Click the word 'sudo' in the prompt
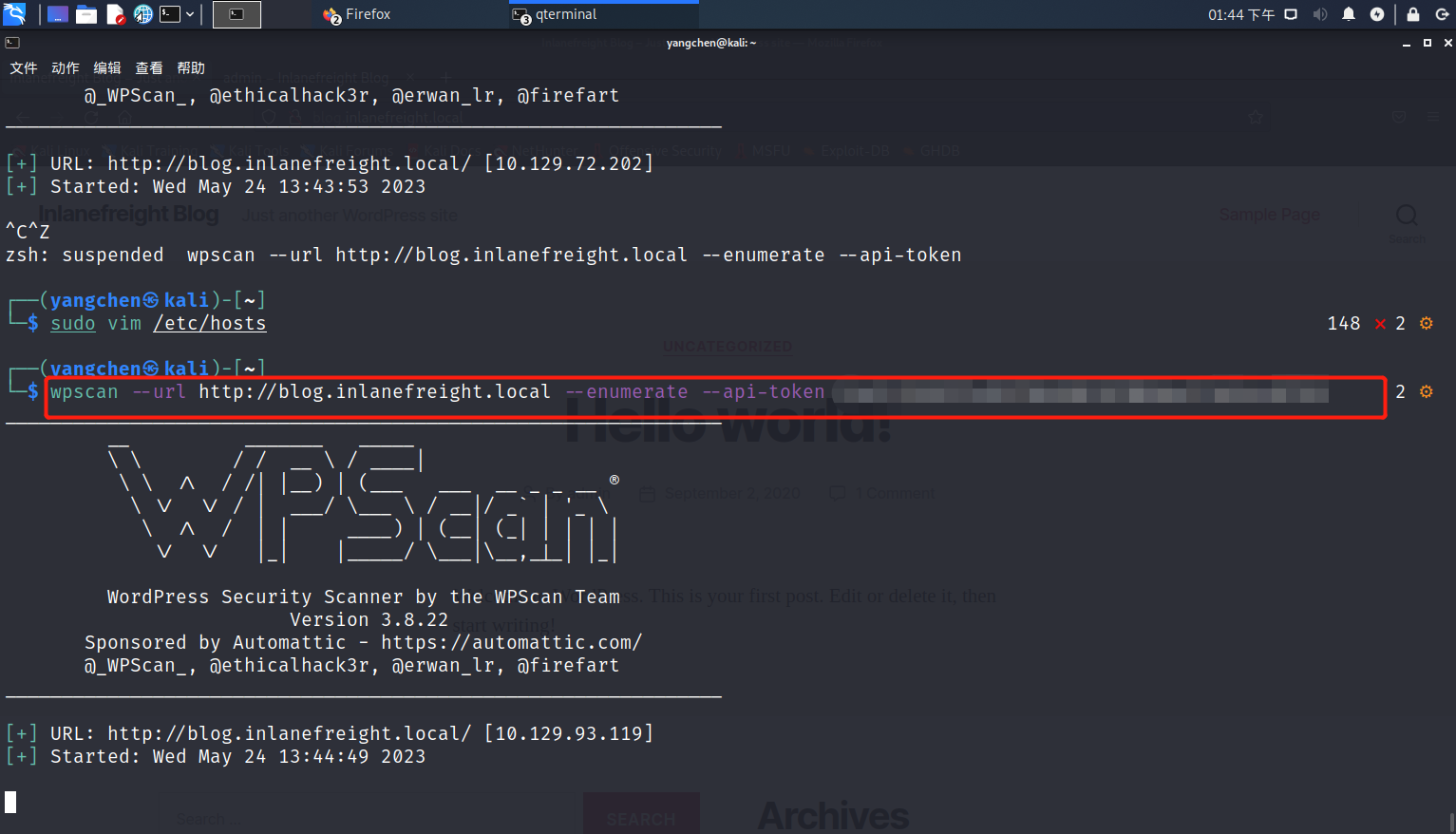The width and height of the screenshot is (1456, 834). click(x=73, y=323)
